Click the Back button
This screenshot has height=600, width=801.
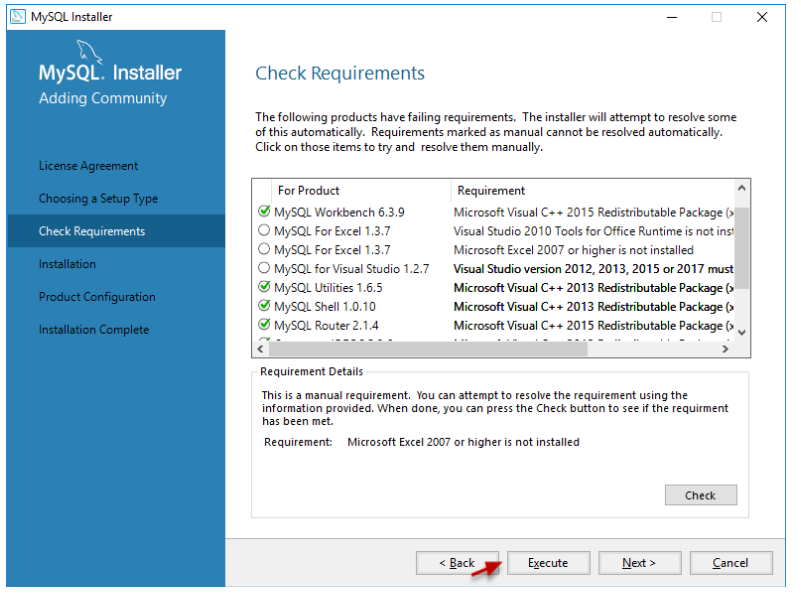pos(457,563)
